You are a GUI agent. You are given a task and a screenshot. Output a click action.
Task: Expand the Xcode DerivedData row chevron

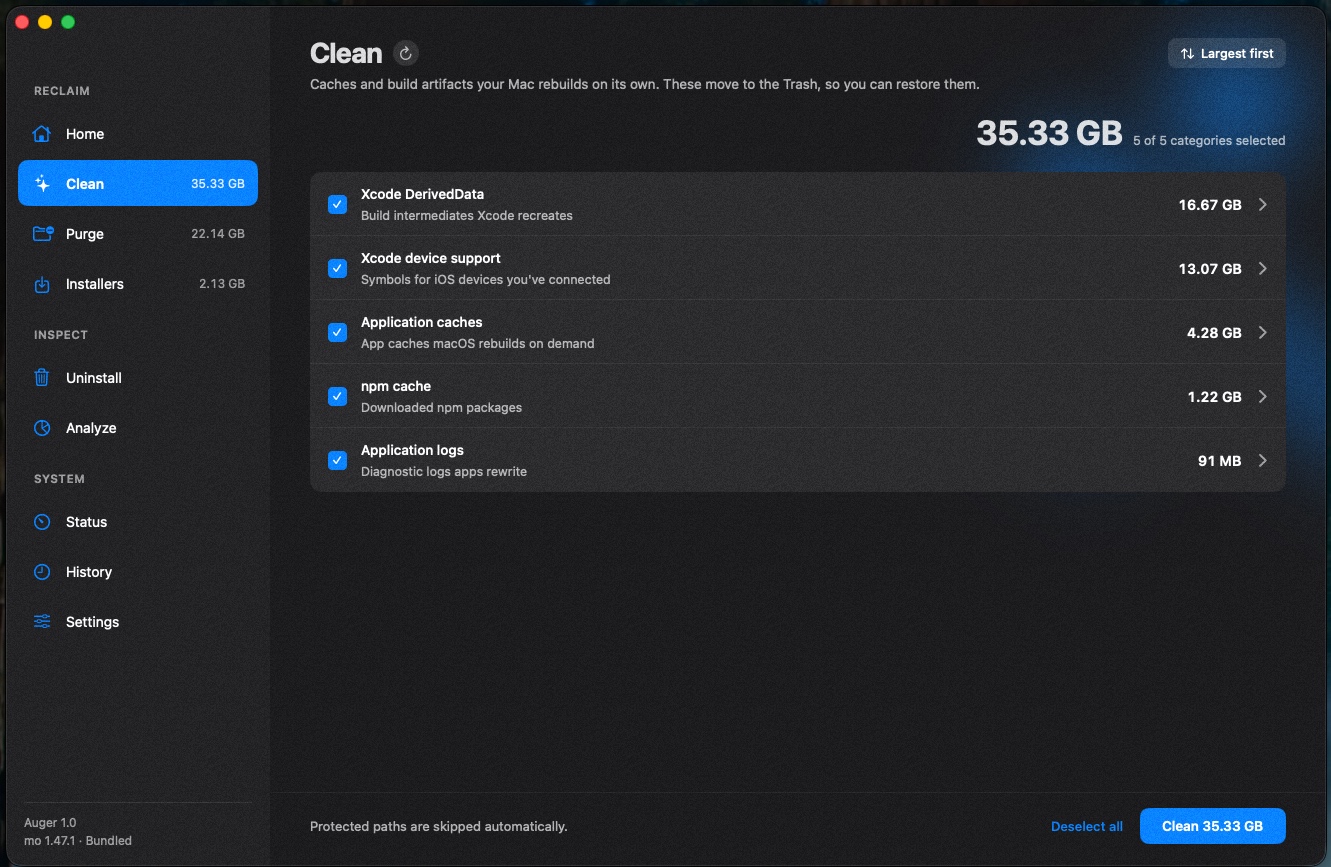(x=1263, y=205)
